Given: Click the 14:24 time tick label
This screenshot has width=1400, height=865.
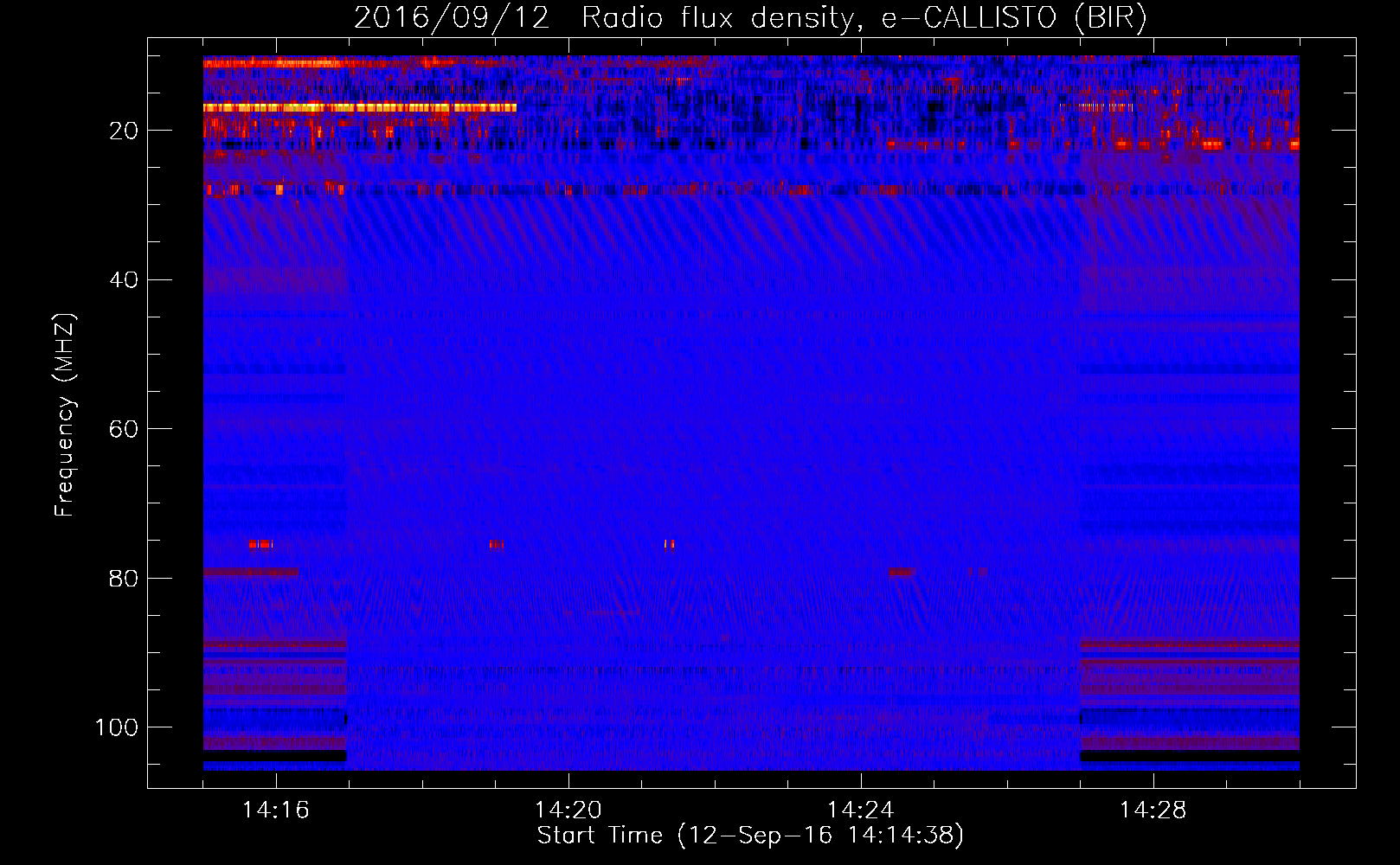Looking at the screenshot, I should 861,811.
